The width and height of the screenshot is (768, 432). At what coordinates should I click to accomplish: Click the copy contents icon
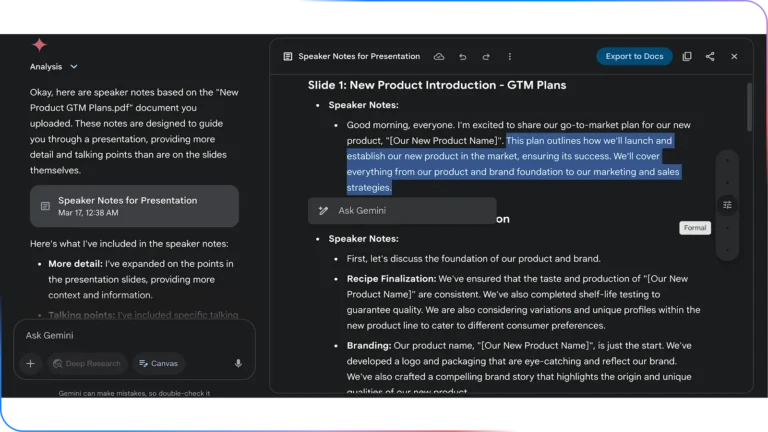[687, 56]
